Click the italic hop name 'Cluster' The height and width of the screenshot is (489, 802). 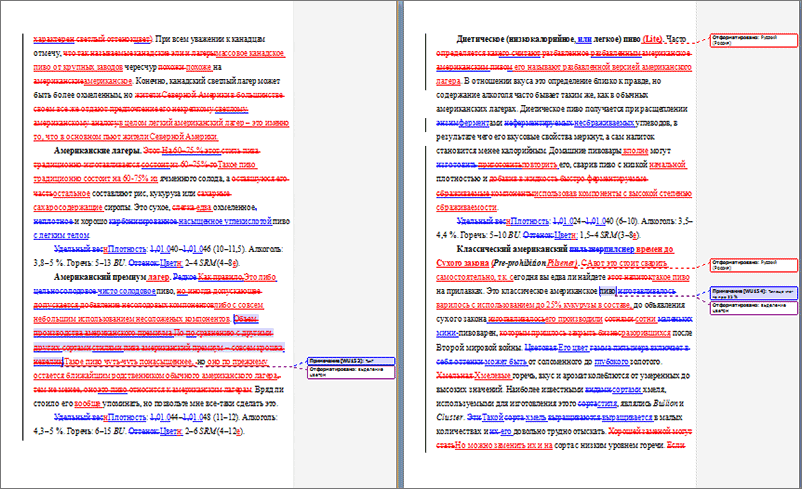tap(450, 417)
